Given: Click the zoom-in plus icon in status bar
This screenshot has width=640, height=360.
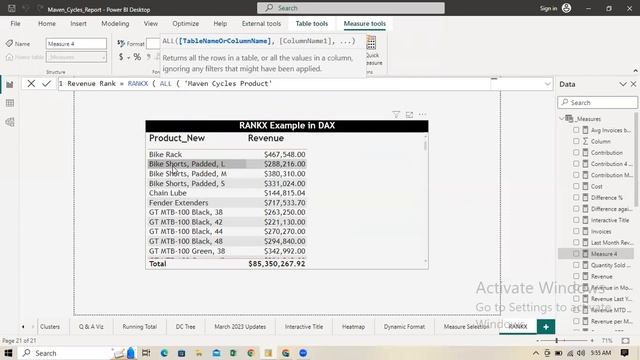Looking at the screenshot, I should [x=592, y=340].
